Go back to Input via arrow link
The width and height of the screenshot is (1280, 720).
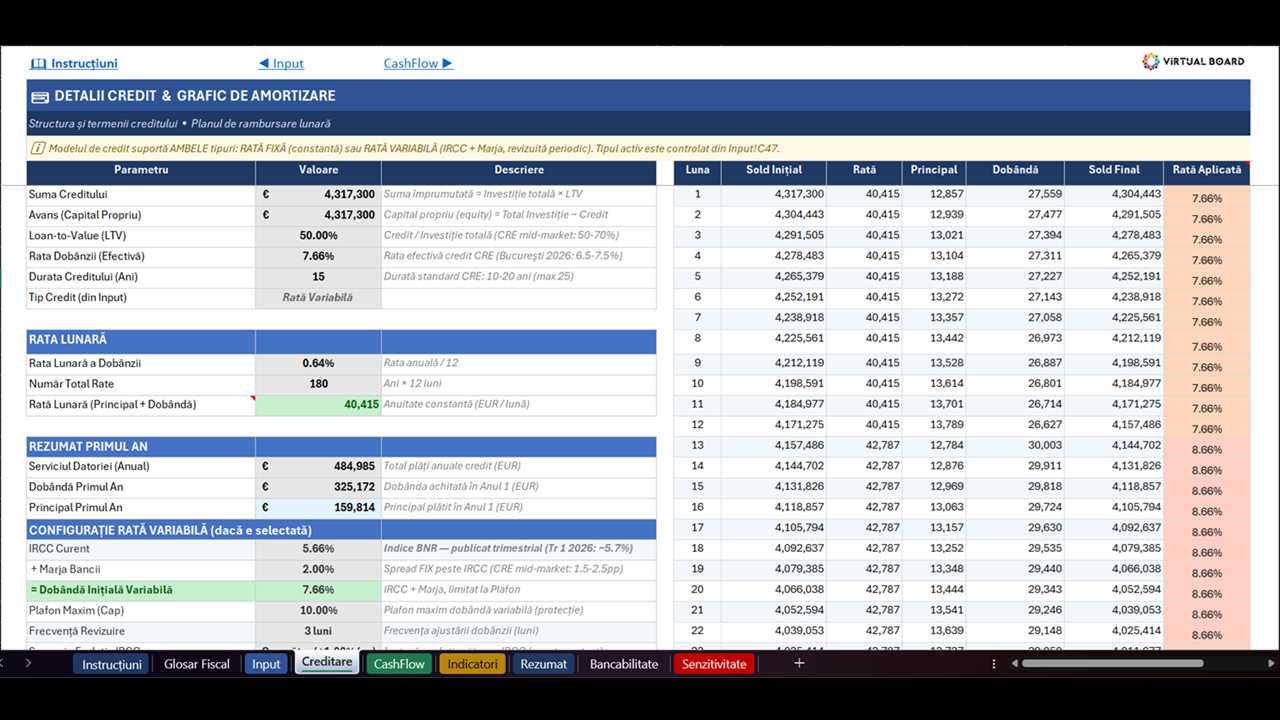click(x=281, y=63)
